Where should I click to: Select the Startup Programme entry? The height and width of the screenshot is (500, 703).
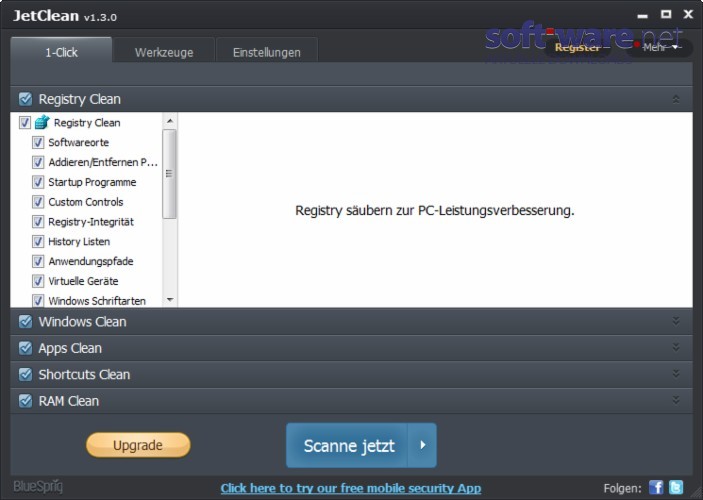point(92,182)
